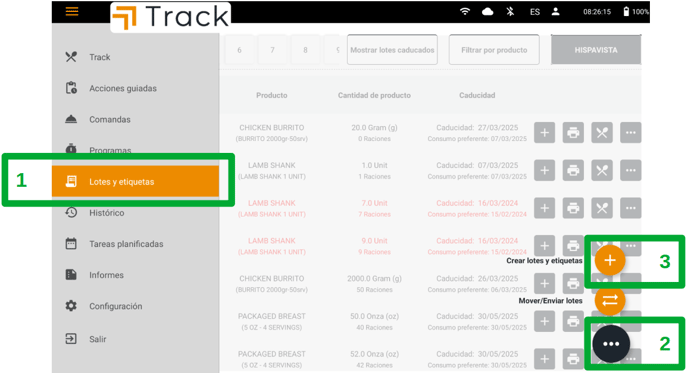Select day 7 in the number strip
The width and height of the screenshot is (688, 373).
(x=272, y=50)
